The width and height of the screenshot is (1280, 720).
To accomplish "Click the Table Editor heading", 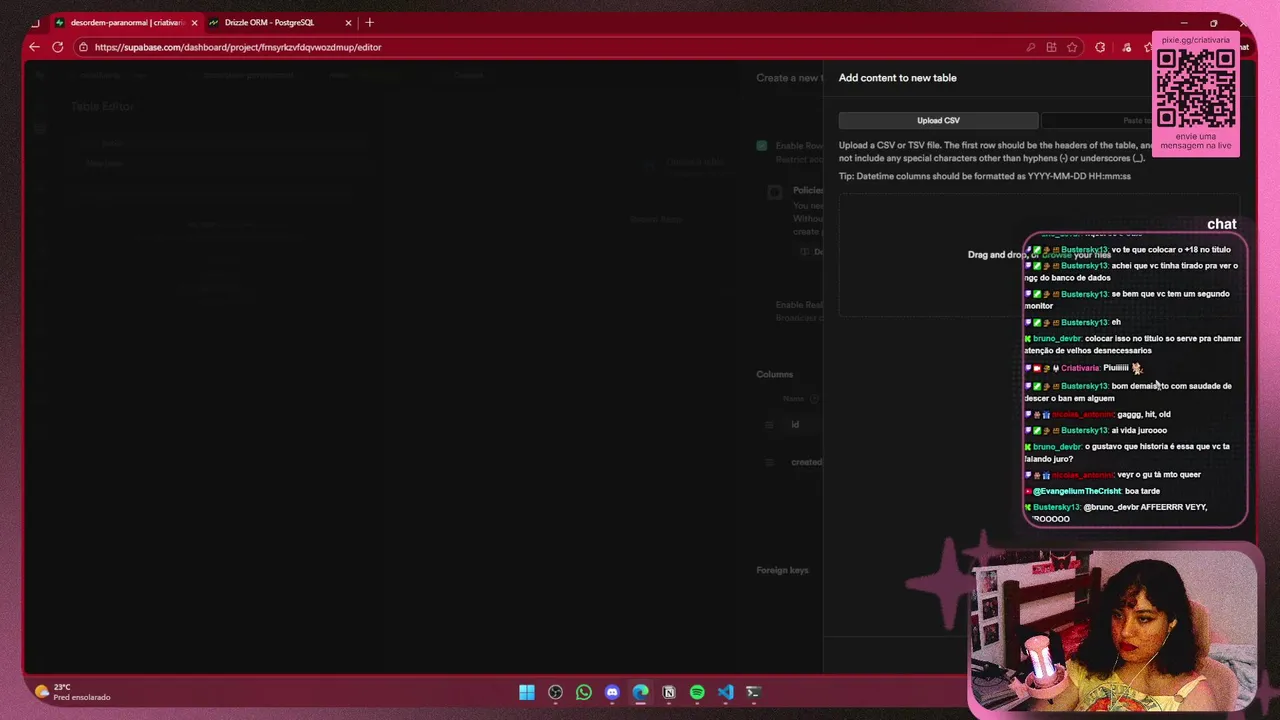I will coord(102,106).
